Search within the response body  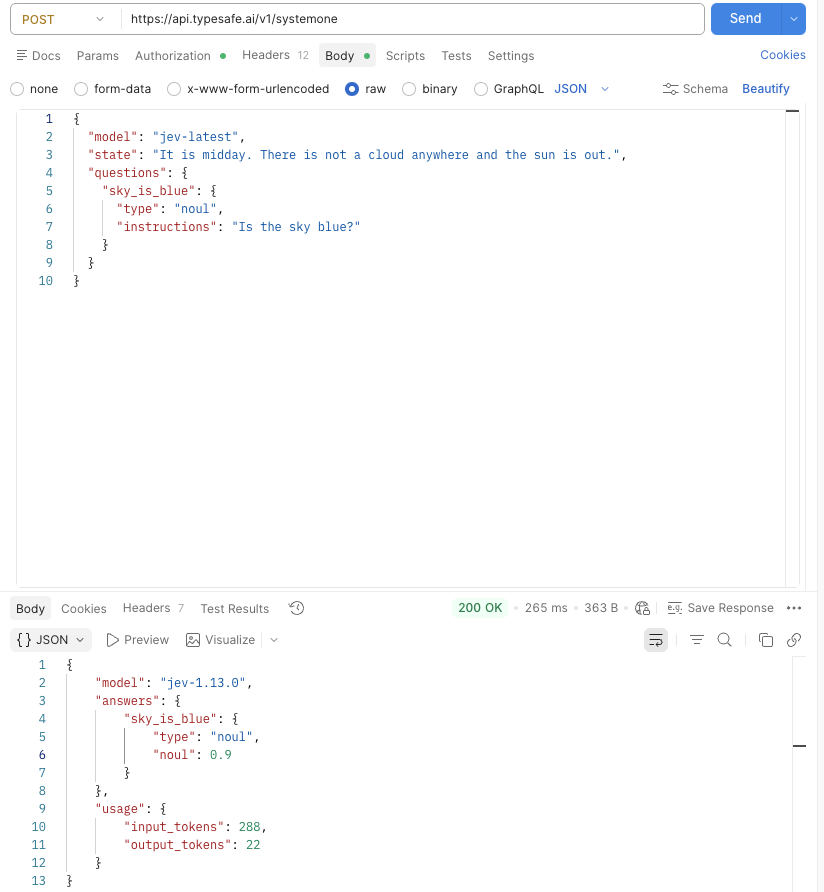724,640
